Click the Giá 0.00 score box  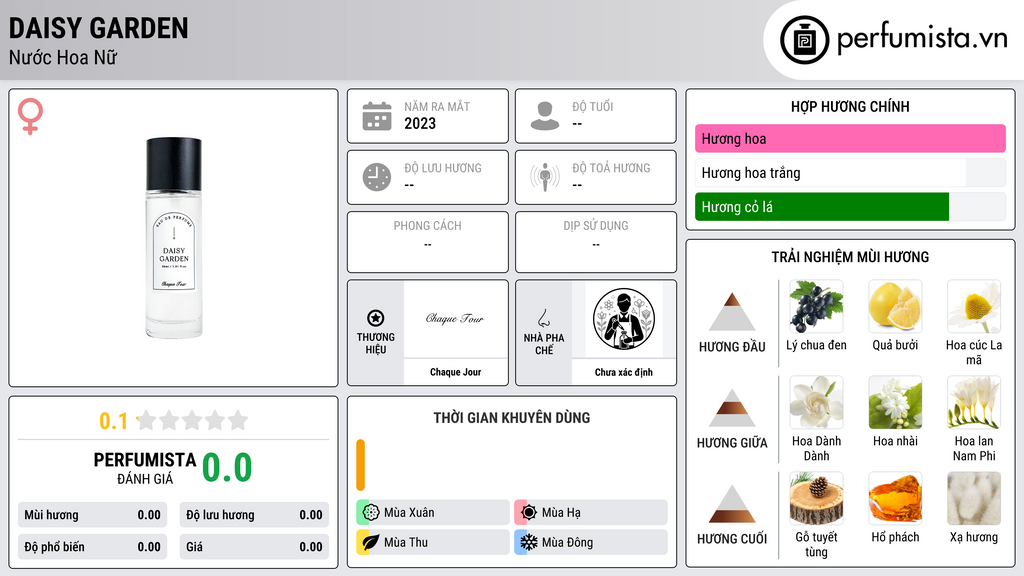(x=254, y=547)
